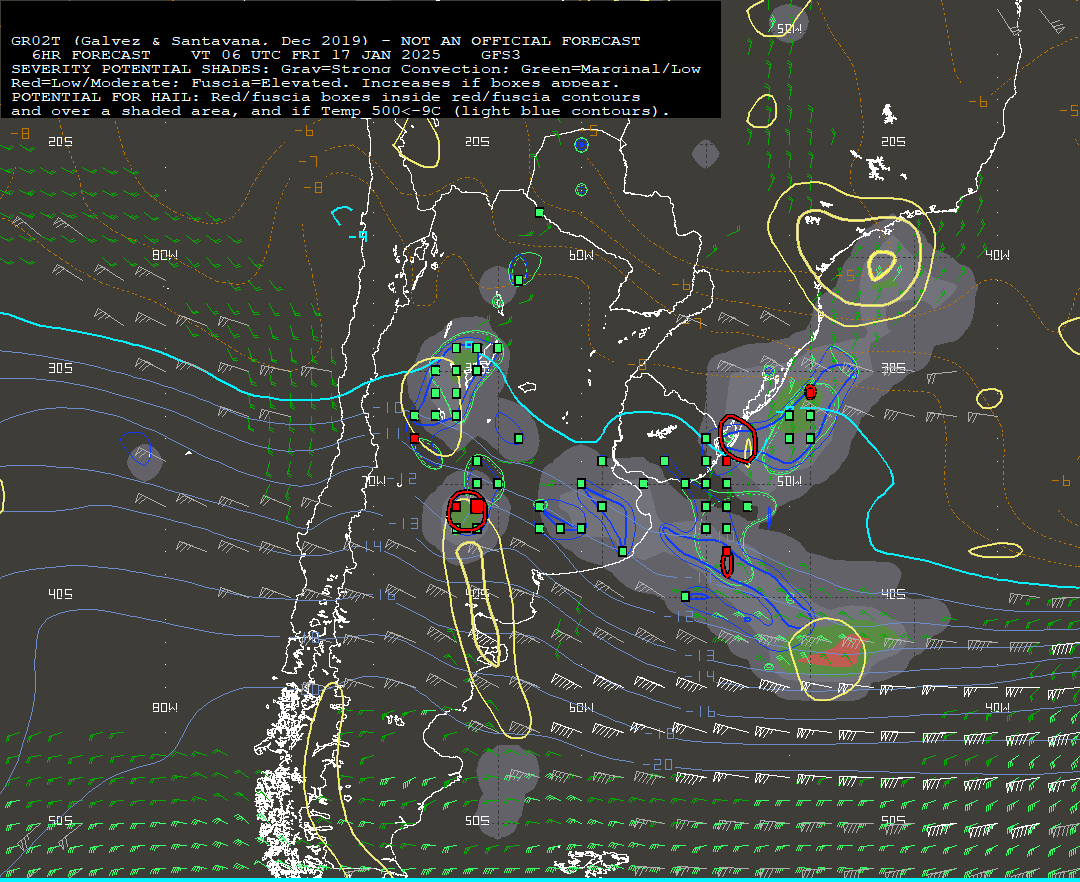The width and height of the screenshot is (1080, 882).
Task: Click the small yellow circle east of the 30S label
Action: tap(990, 398)
